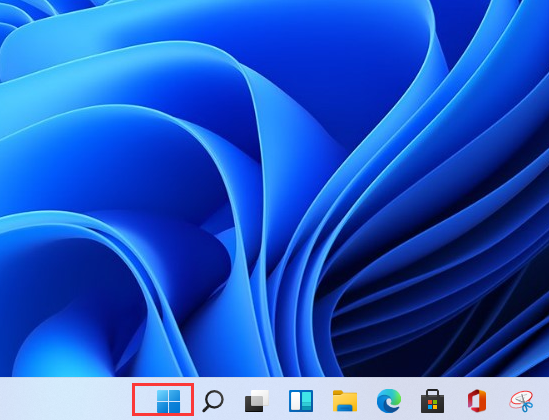The width and height of the screenshot is (549, 420).
Task: Open the Snipping tool scissors icon
Action: click(521, 401)
